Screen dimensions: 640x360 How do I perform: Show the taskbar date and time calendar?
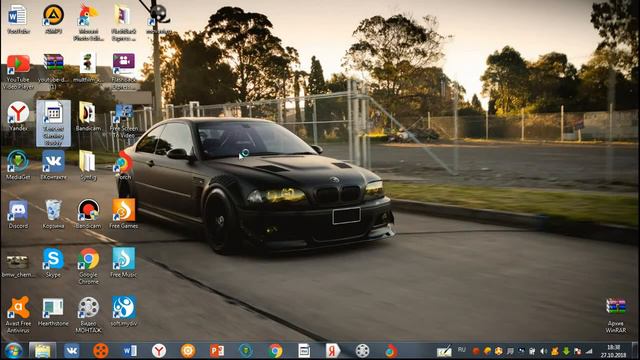click(613, 351)
